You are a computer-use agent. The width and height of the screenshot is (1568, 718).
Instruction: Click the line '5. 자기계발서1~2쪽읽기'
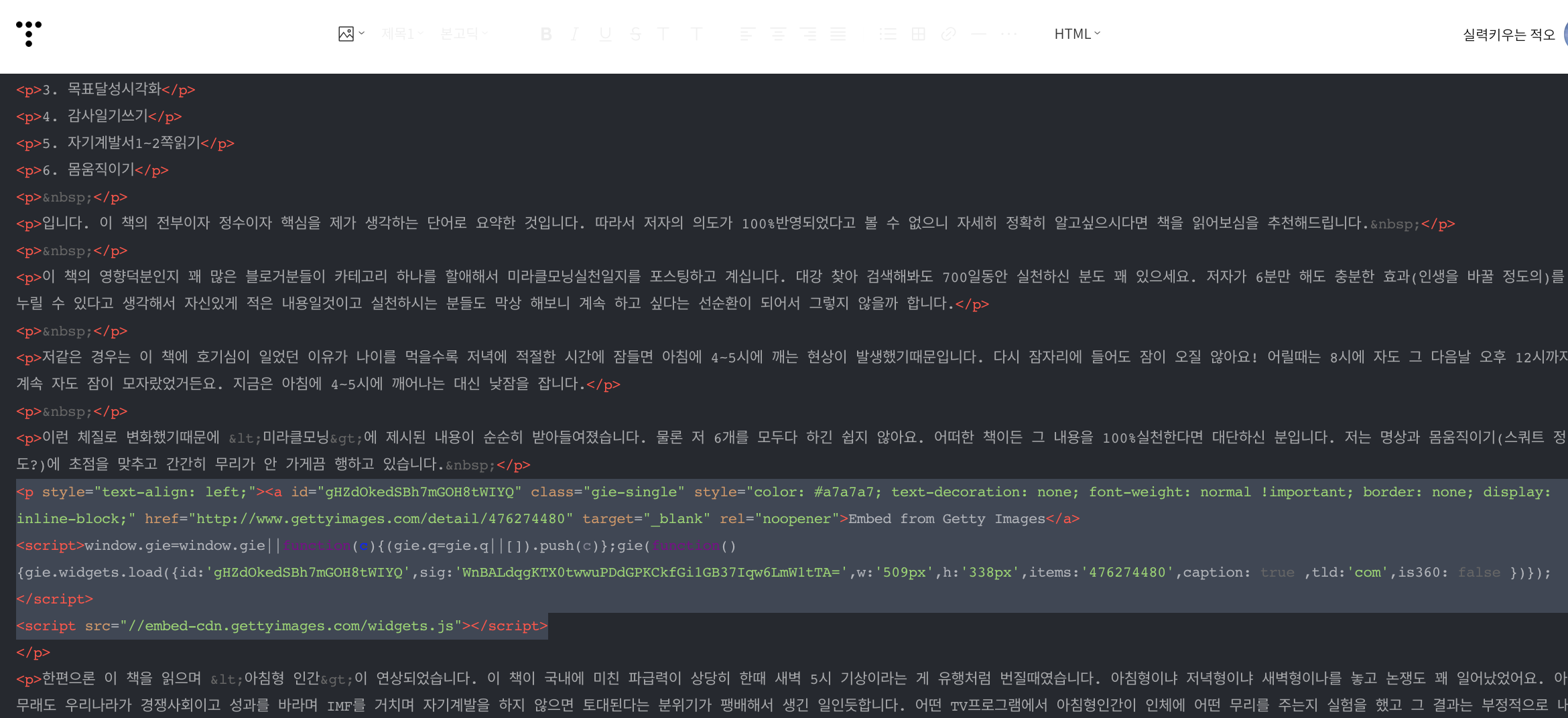click(x=125, y=143)
